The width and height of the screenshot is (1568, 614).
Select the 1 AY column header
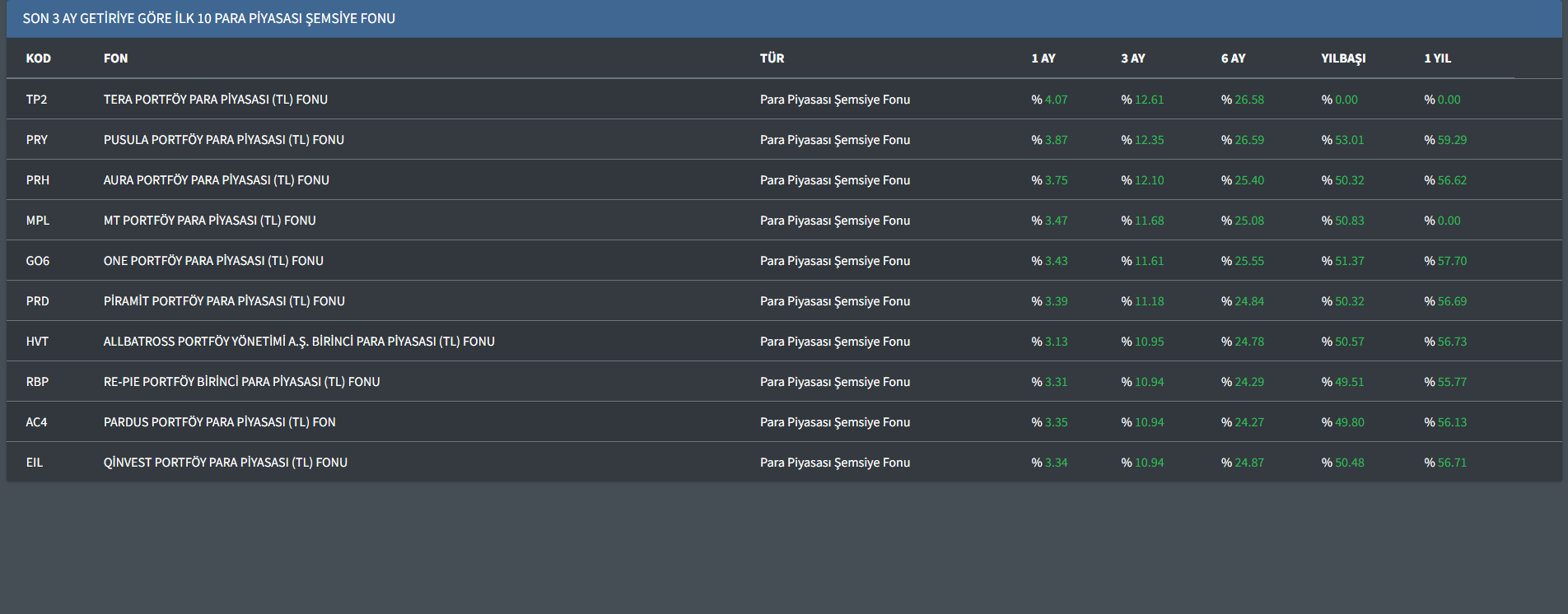[1043, 58]
